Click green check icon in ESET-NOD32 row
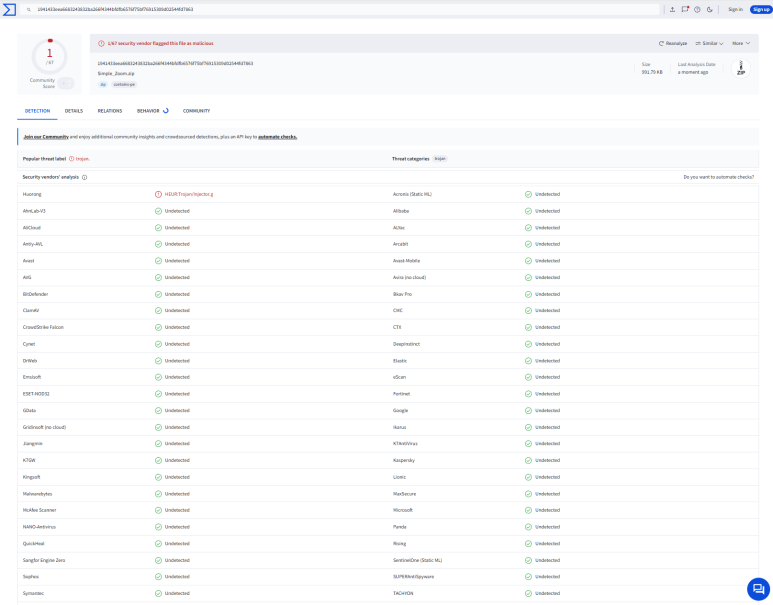Screen dimensions: 773x605 click(x=158, y=393)
